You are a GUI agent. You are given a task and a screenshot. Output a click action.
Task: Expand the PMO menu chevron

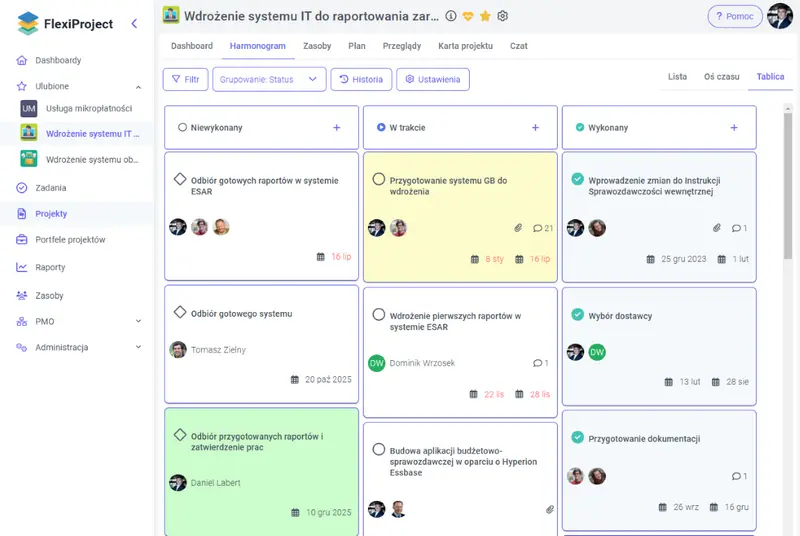tap(138, 321)
